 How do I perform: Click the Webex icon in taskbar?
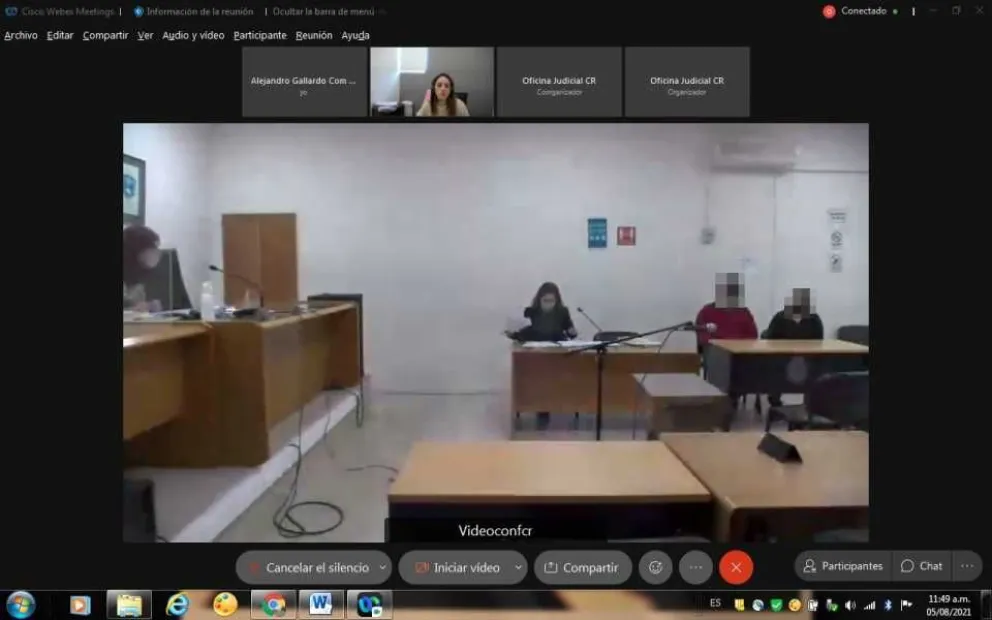click(369, 605)
